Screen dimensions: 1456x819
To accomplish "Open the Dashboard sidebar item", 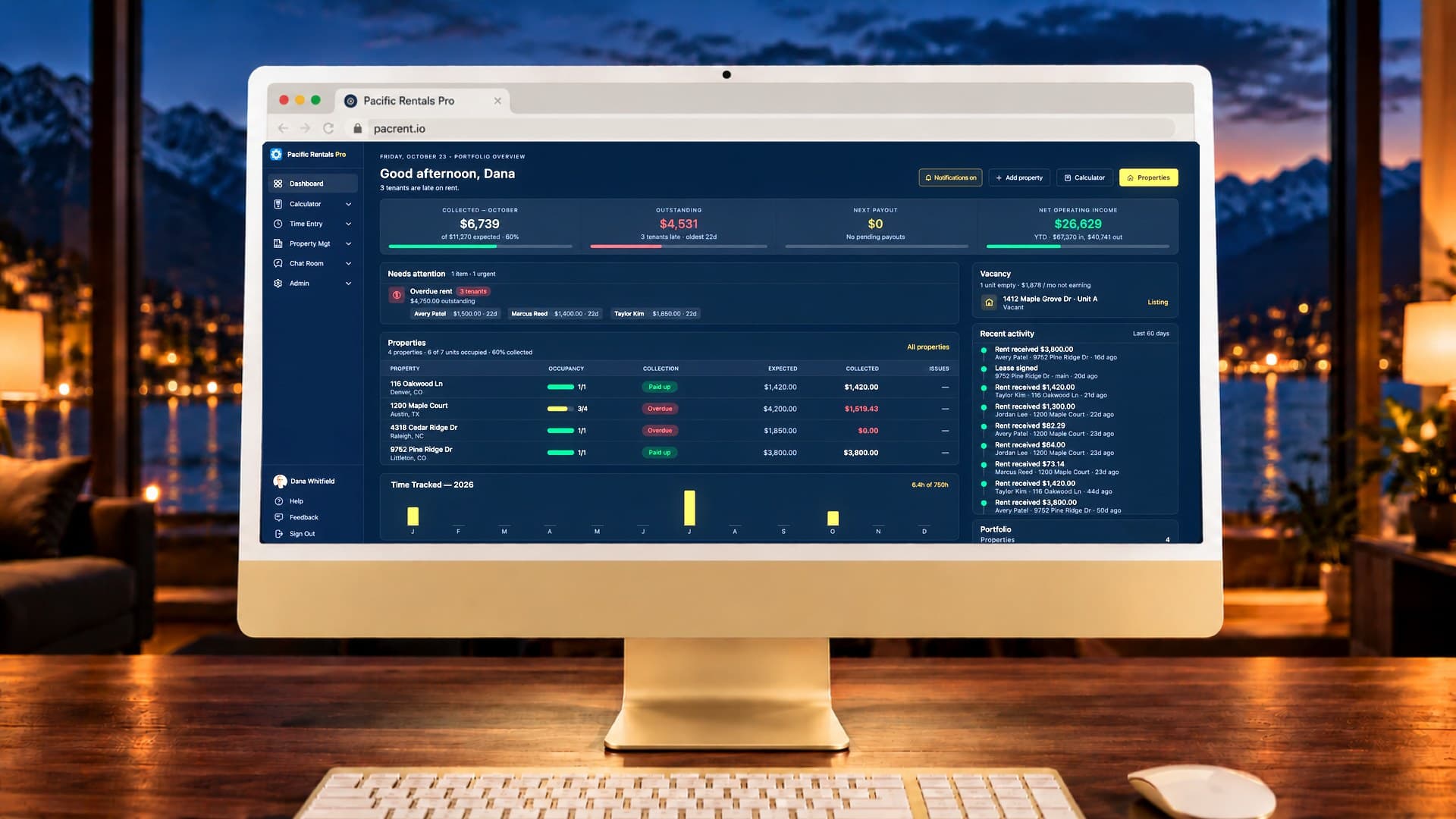I will (312, 184).
